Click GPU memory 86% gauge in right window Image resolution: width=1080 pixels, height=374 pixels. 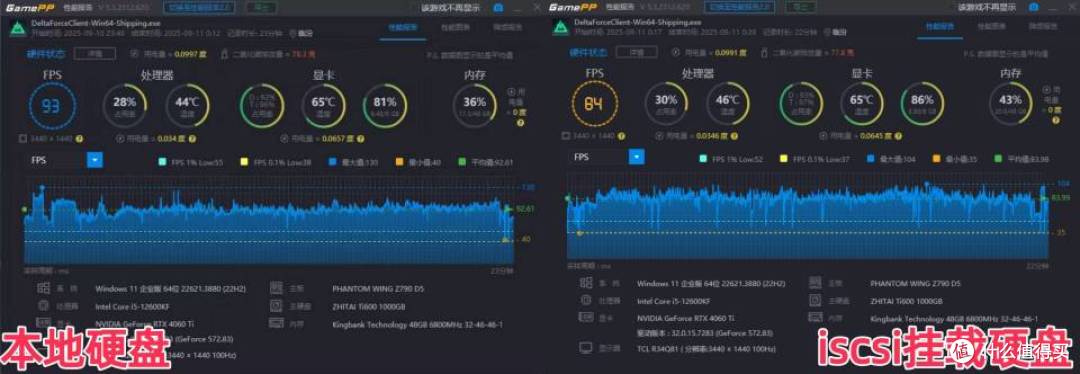921,103
